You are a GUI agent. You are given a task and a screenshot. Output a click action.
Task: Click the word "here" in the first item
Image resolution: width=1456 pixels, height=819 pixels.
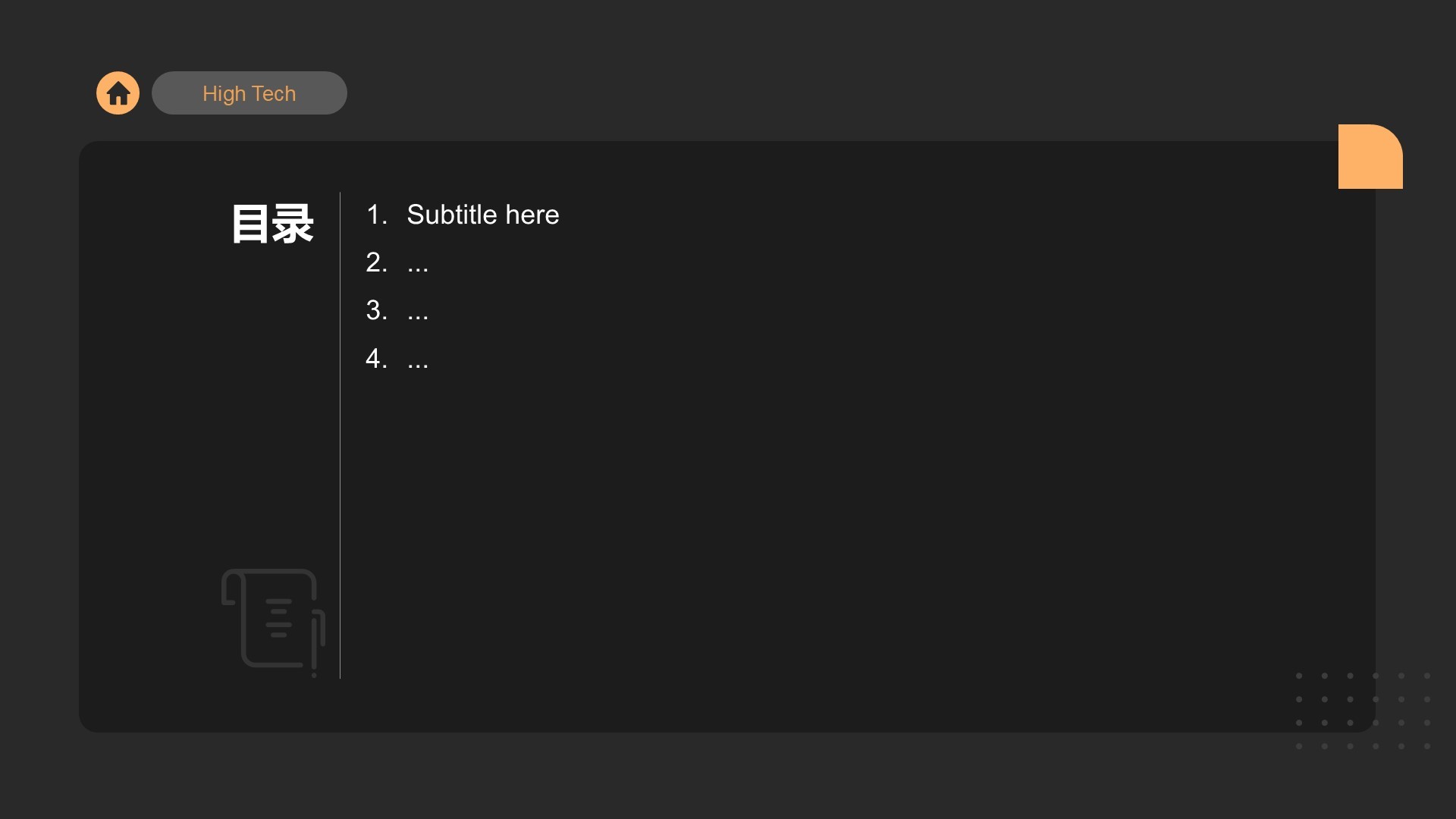tap(532, 215)
